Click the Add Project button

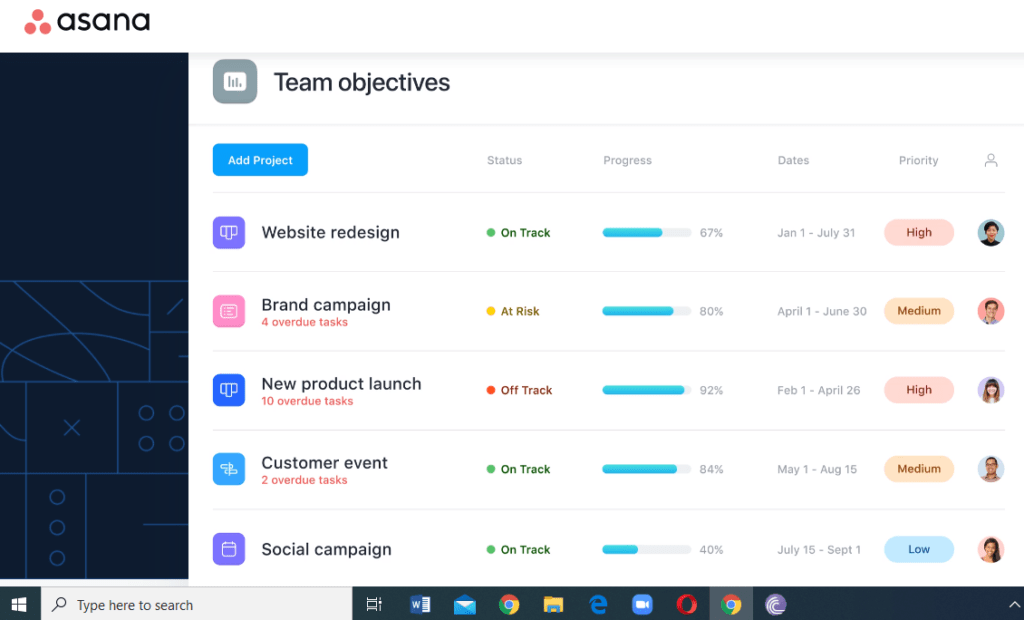(259, 159)
